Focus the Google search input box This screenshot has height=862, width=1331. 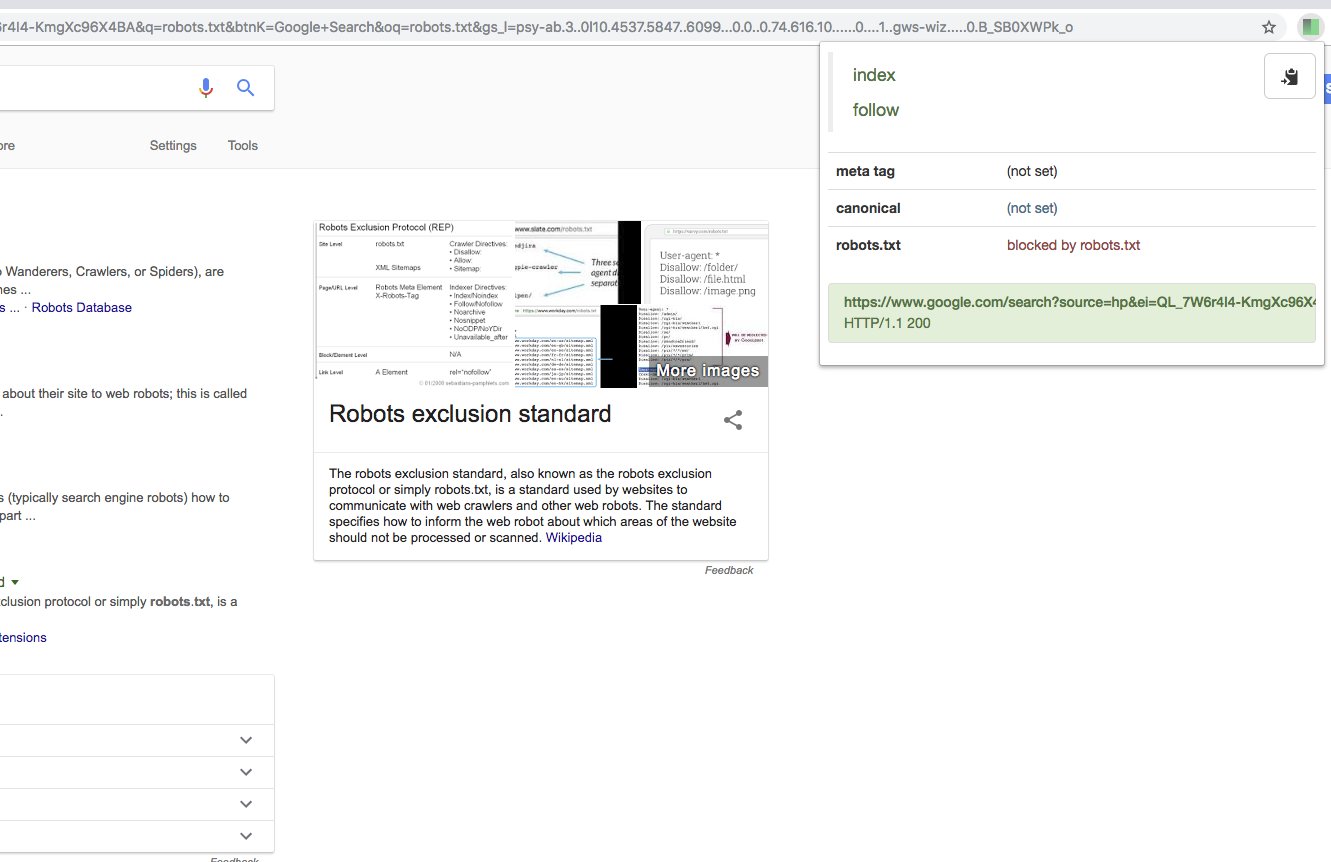tap(95, 88)
